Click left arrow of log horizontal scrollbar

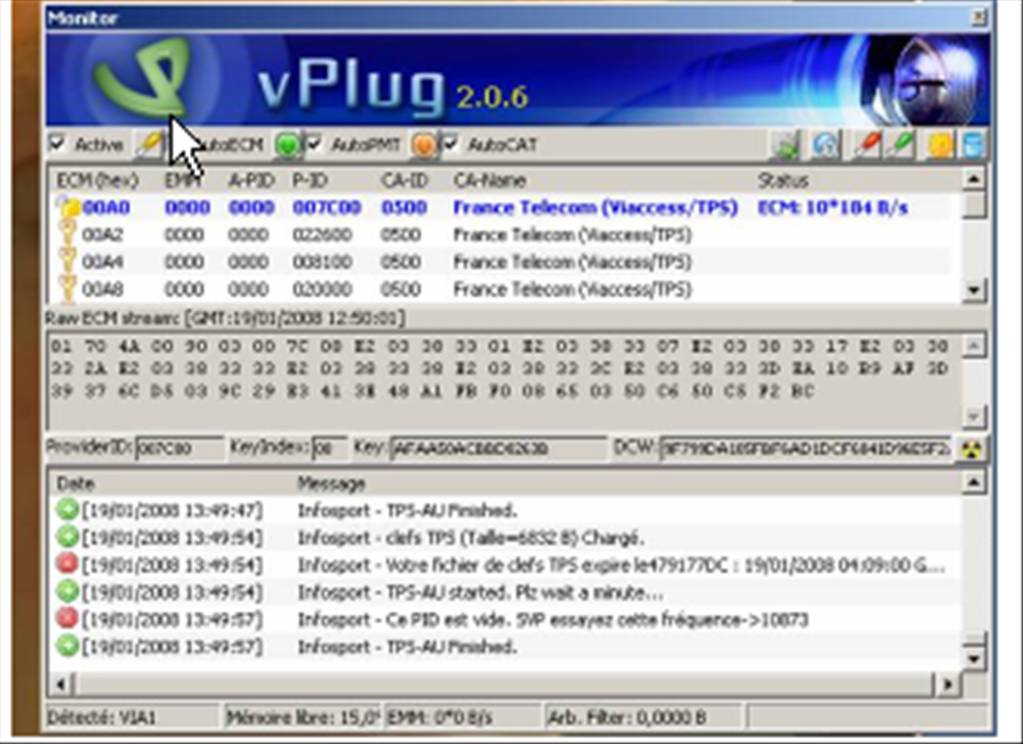(61, 684)
